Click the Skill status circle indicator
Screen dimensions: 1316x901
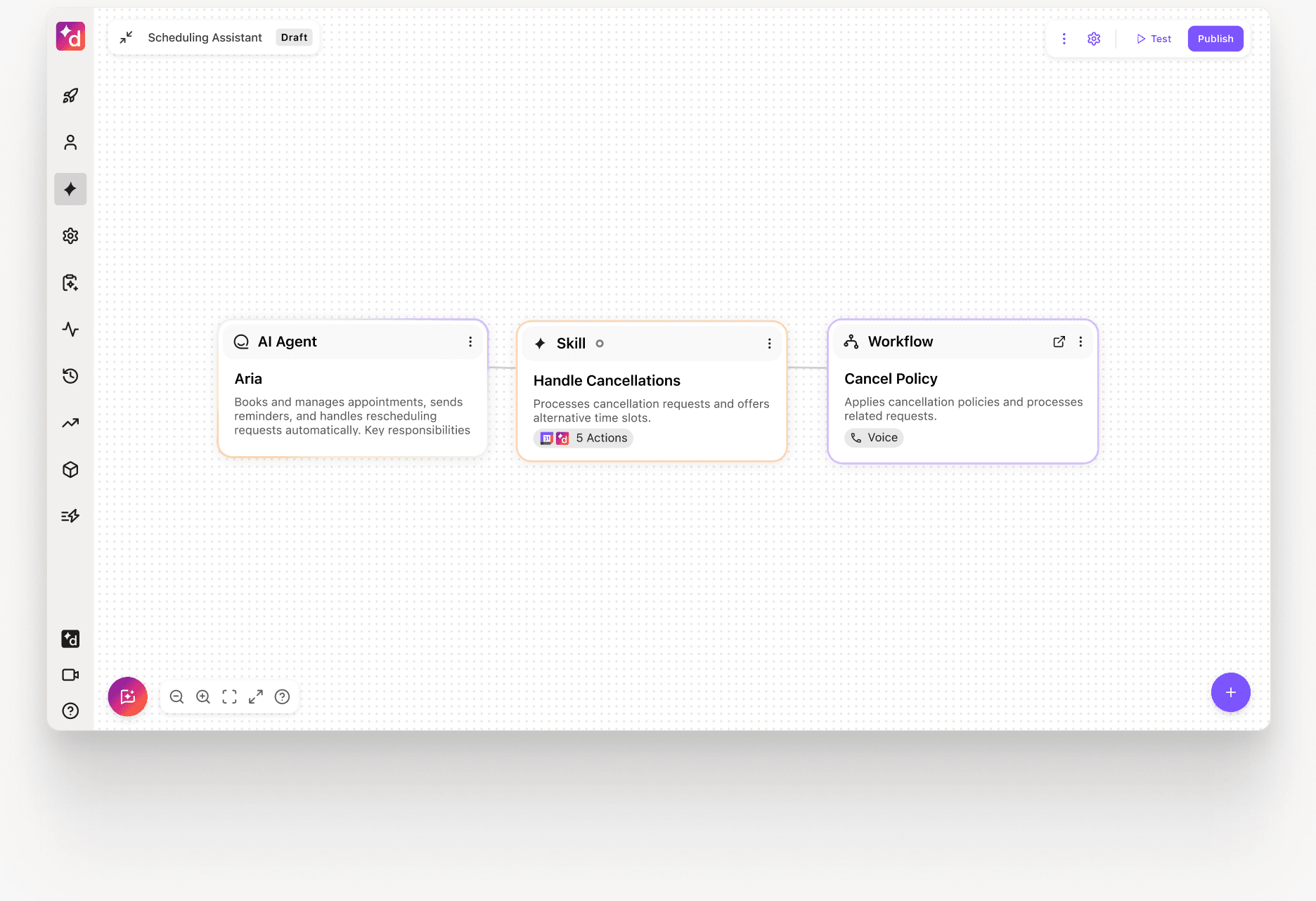(600, 344)
